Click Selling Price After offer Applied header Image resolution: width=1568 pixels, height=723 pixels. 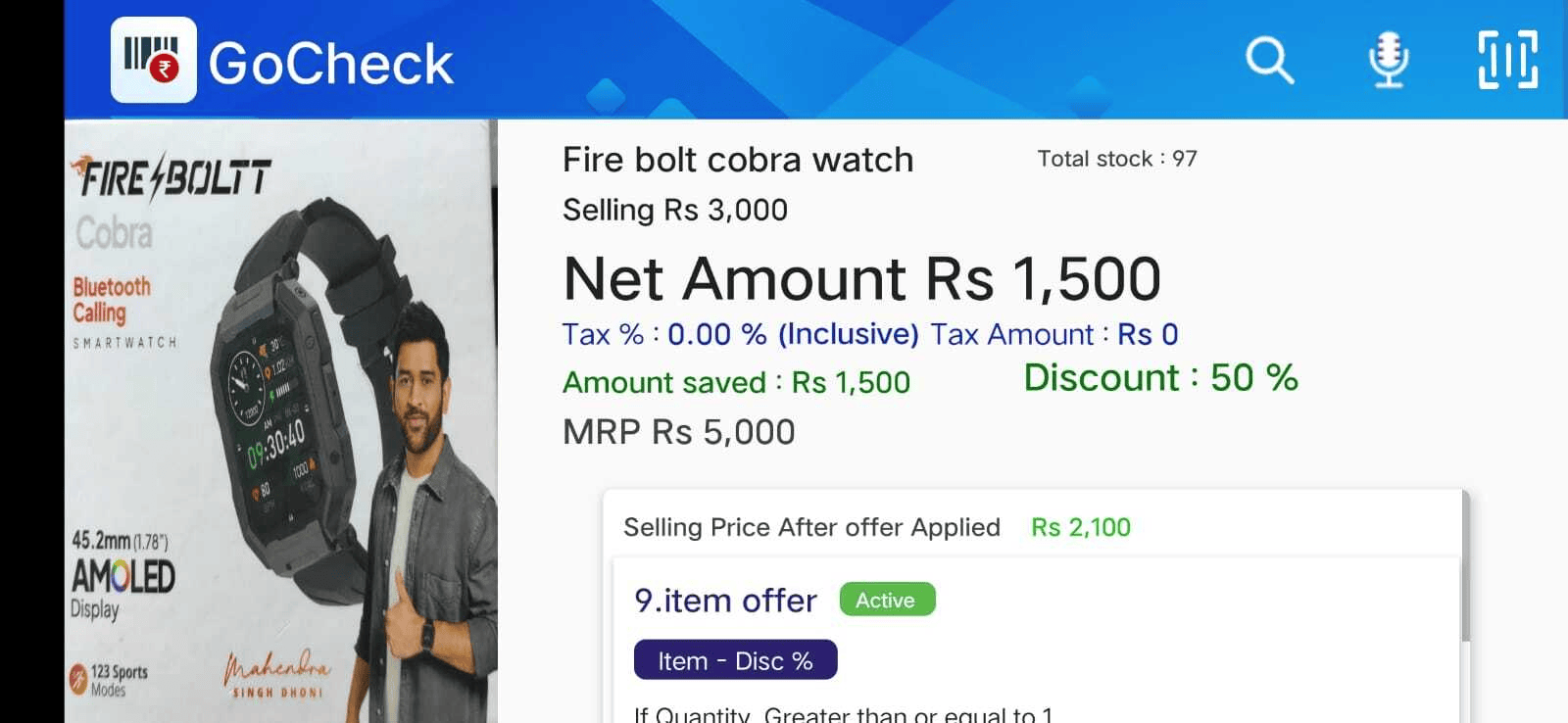pyautogui.click(x=811, y=527)
